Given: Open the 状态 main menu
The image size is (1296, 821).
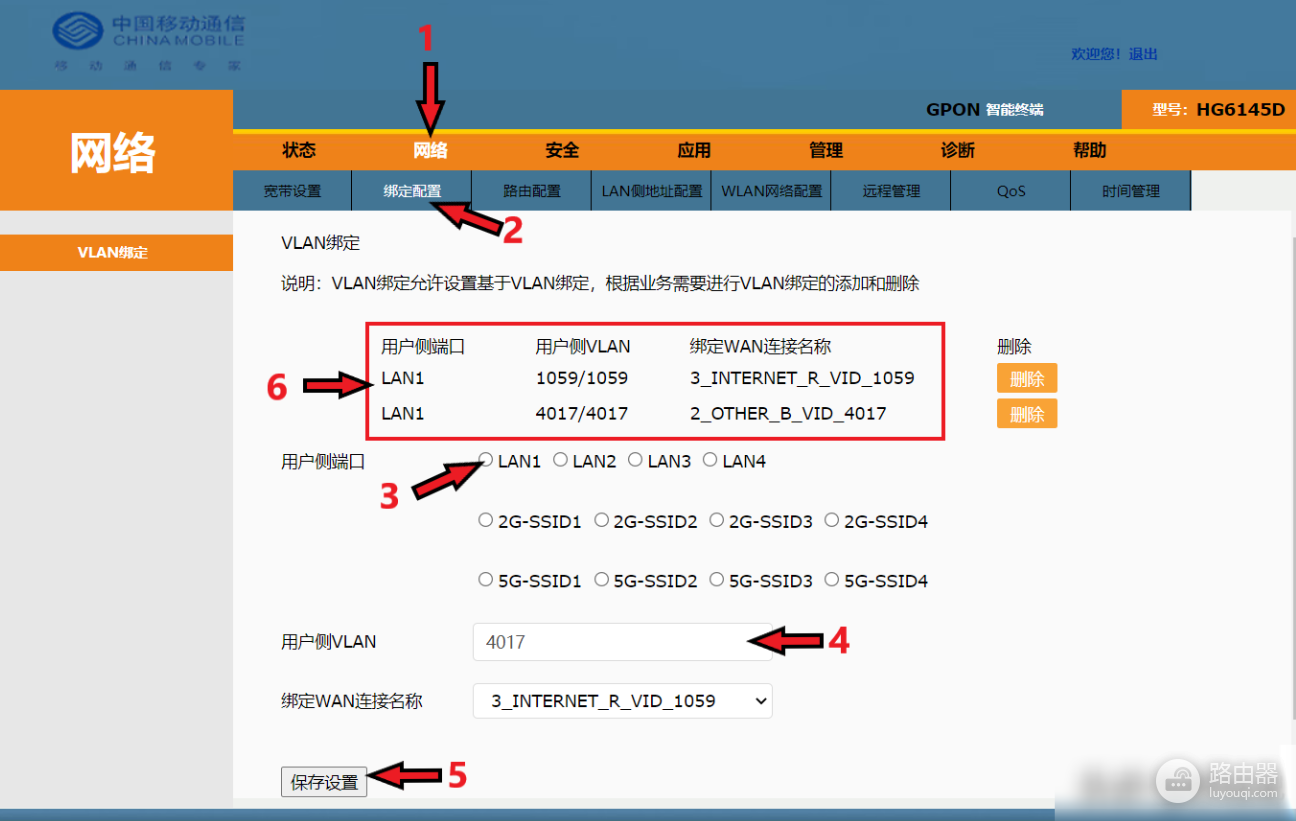Looking at the screenshot, I should 299,150.
